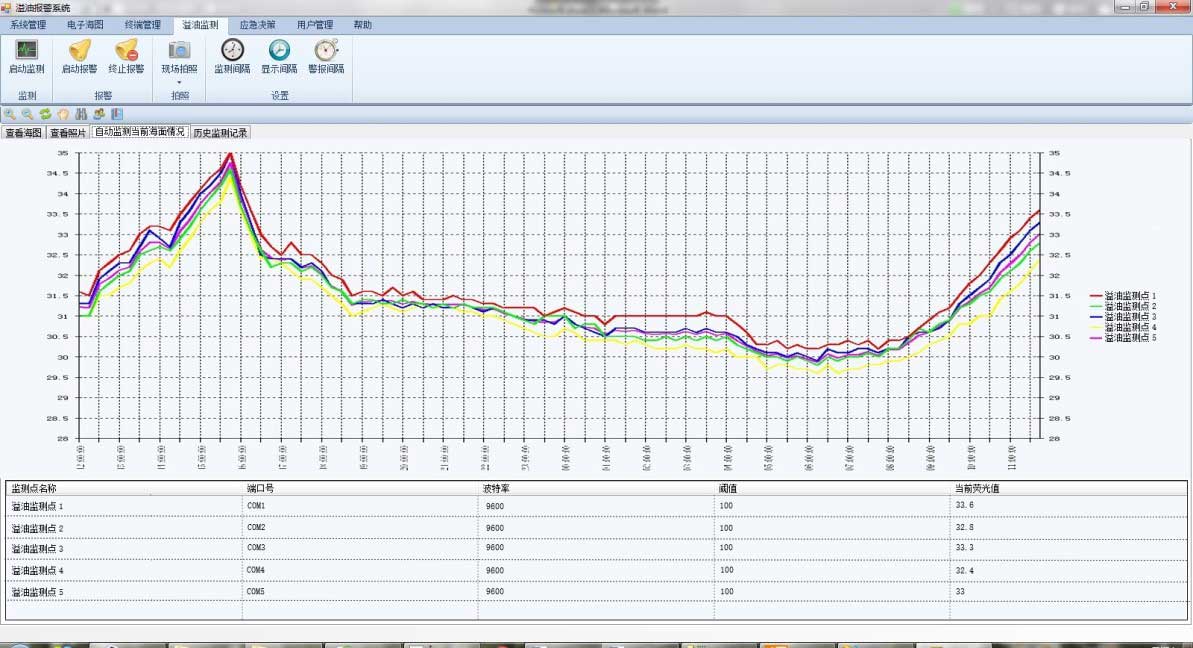Screen dimensions: 1193x648
Task: Click the binoculars search icon
Action: [x=81, y=115]
